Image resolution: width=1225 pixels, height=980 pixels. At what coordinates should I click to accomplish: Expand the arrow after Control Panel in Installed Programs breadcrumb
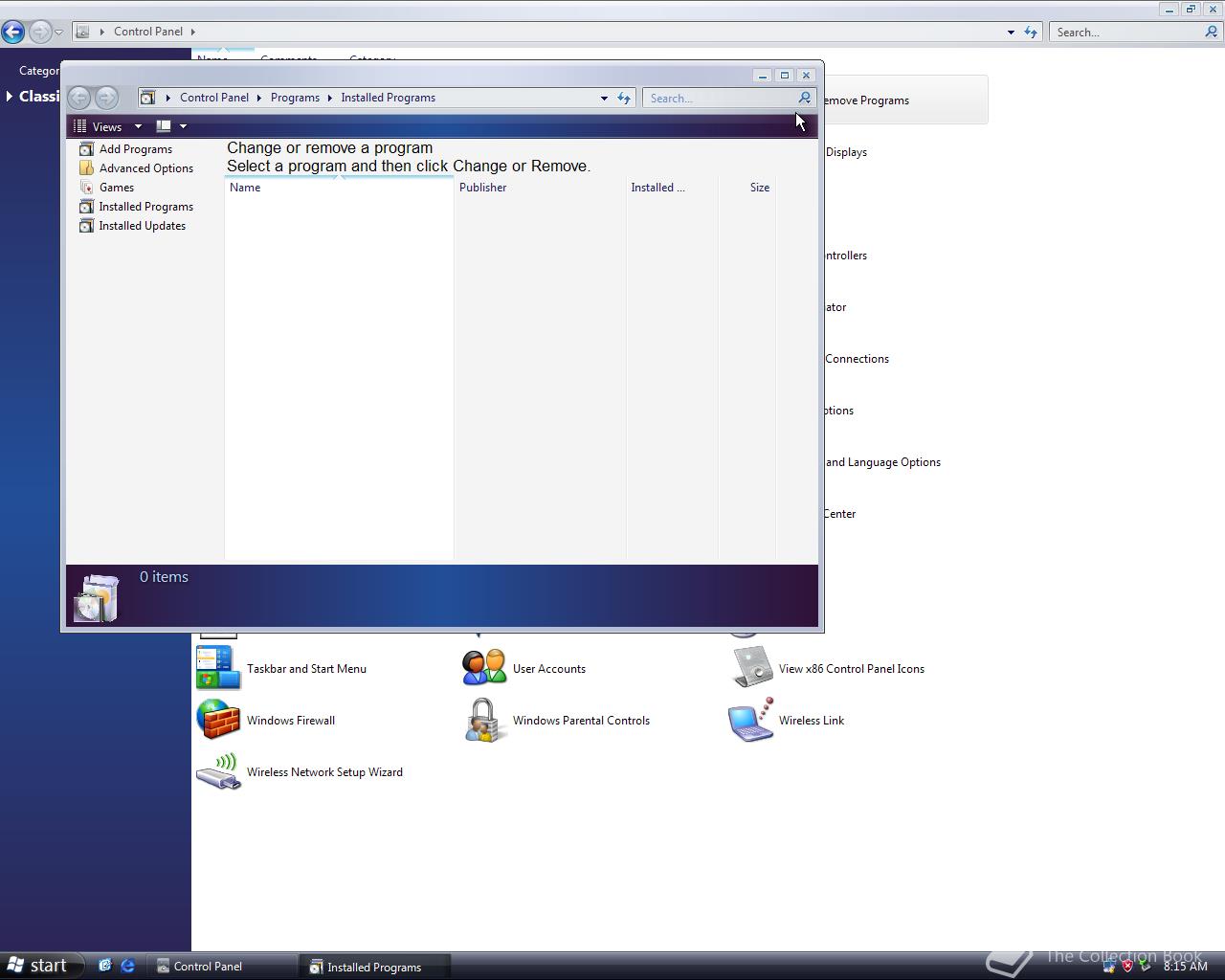click(259, 98)
